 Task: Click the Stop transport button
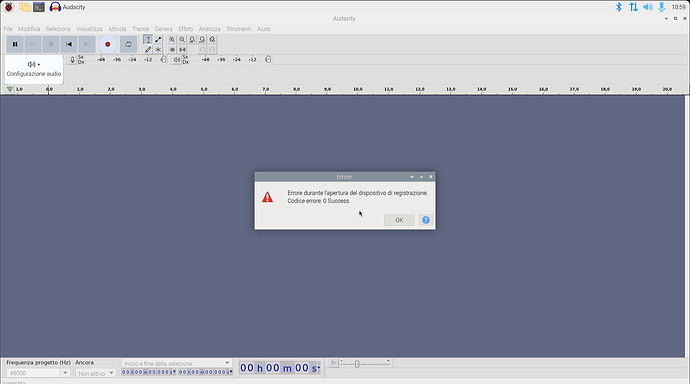click(51, 44)
